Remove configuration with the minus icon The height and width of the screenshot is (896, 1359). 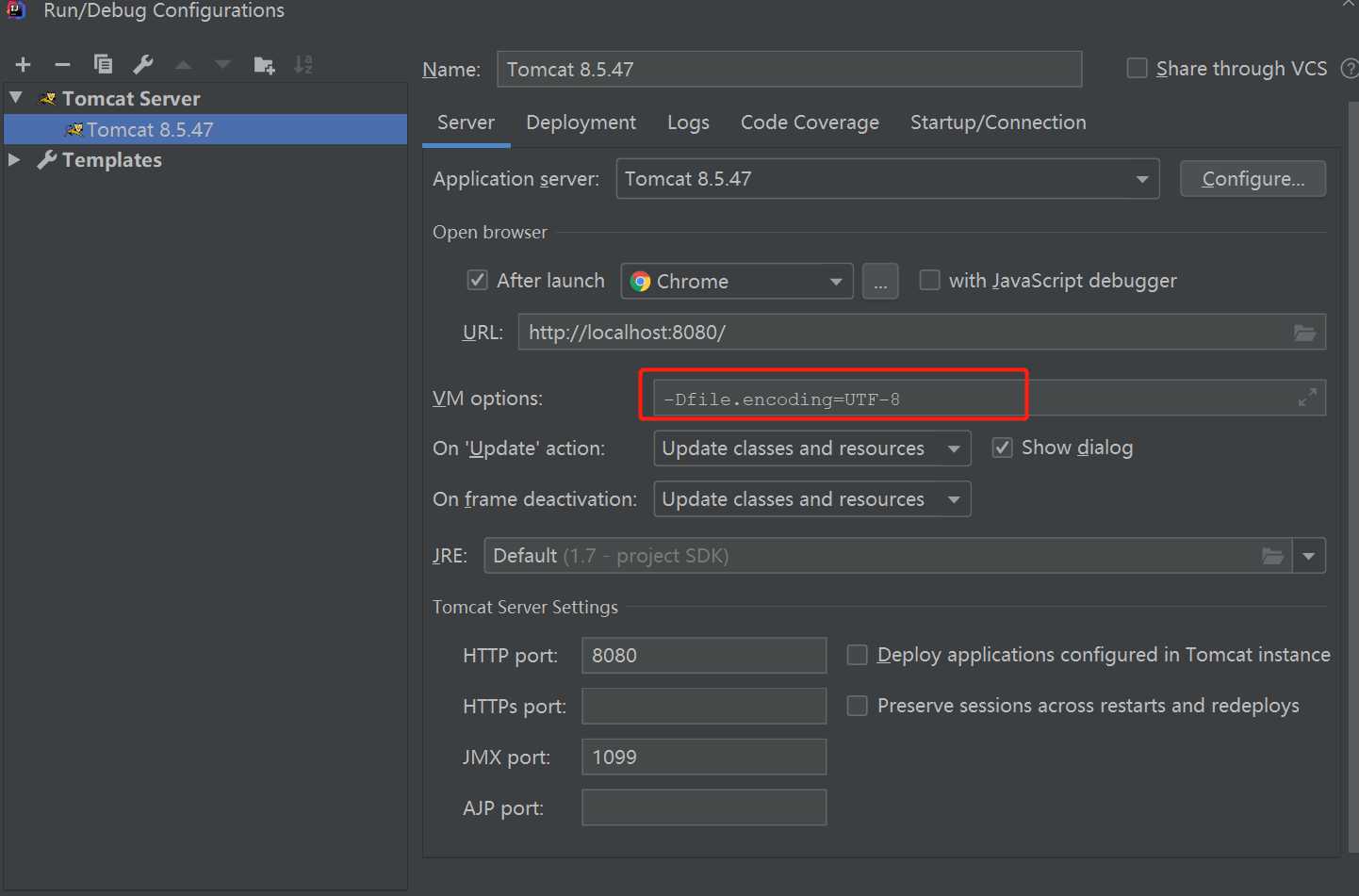coord(62,64)
